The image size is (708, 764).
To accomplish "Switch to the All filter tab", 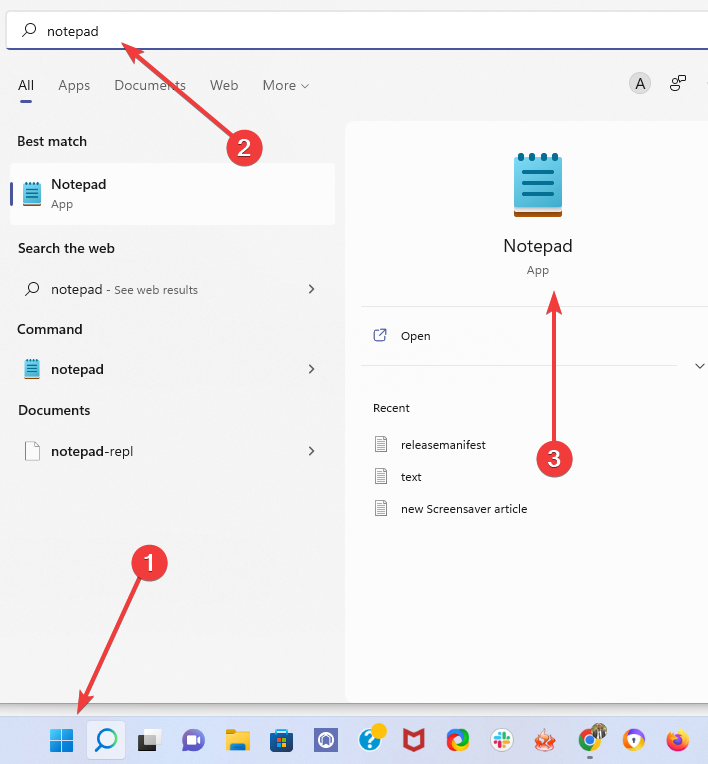I will coord(26,85).
